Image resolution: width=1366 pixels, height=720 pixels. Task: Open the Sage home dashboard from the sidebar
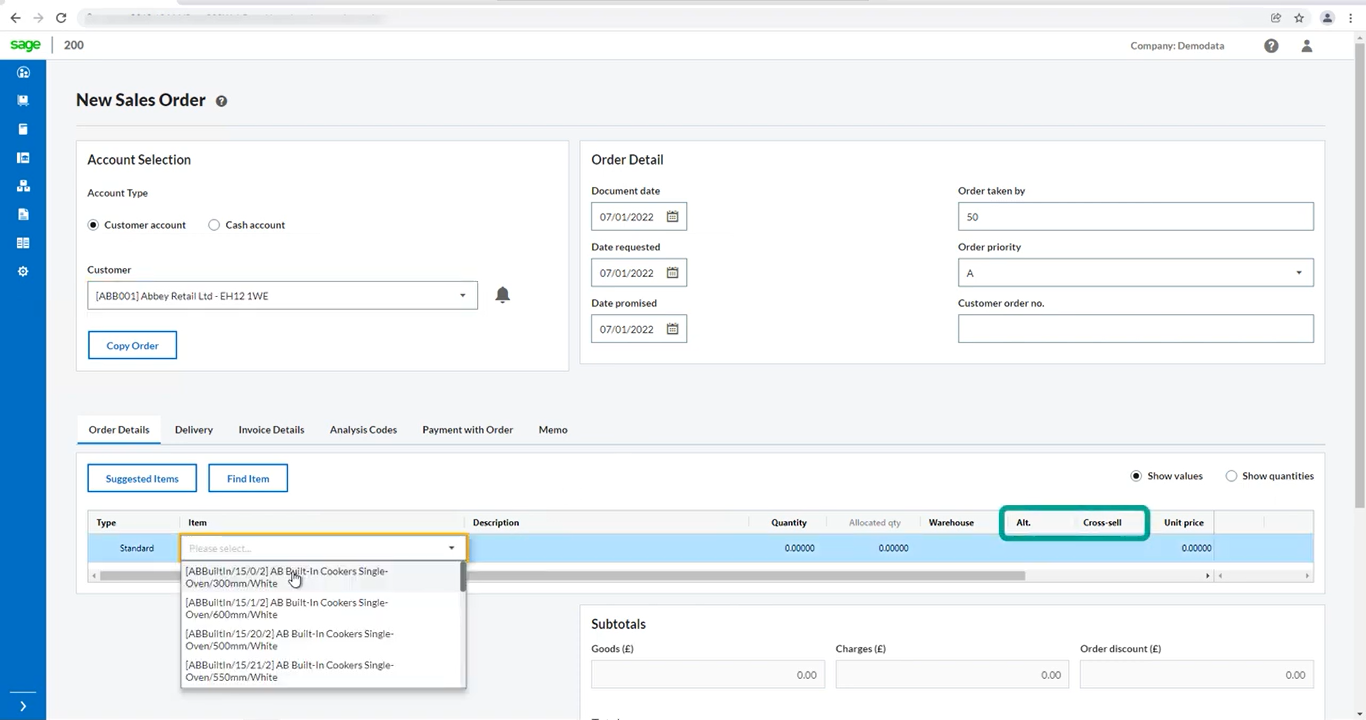pos(24,72)
